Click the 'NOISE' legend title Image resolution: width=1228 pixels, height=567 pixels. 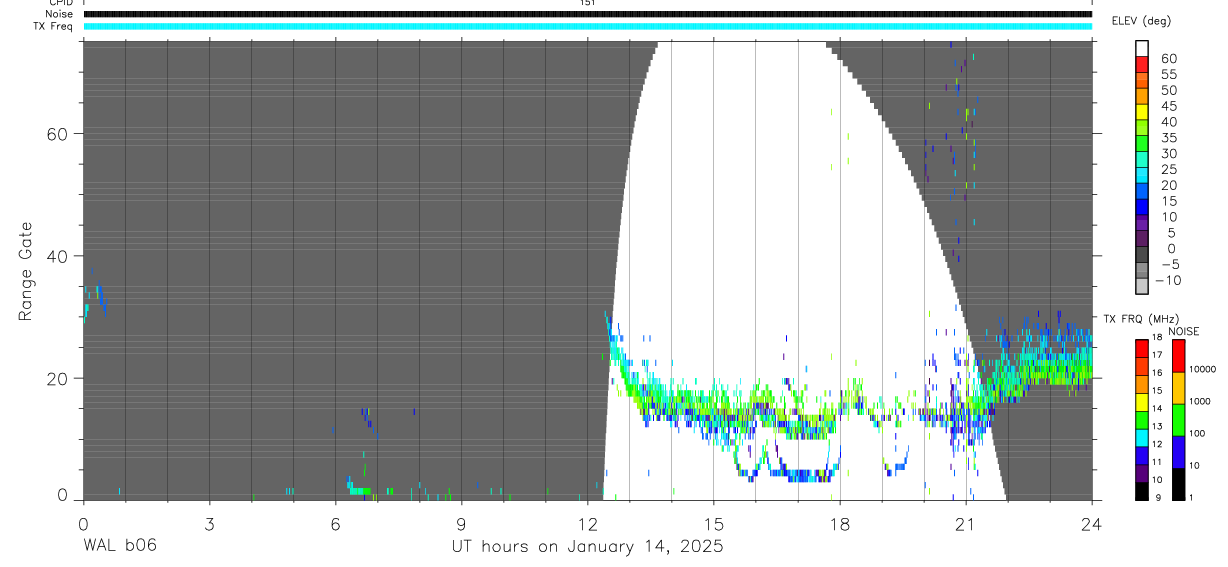(x=1184, y=331)
